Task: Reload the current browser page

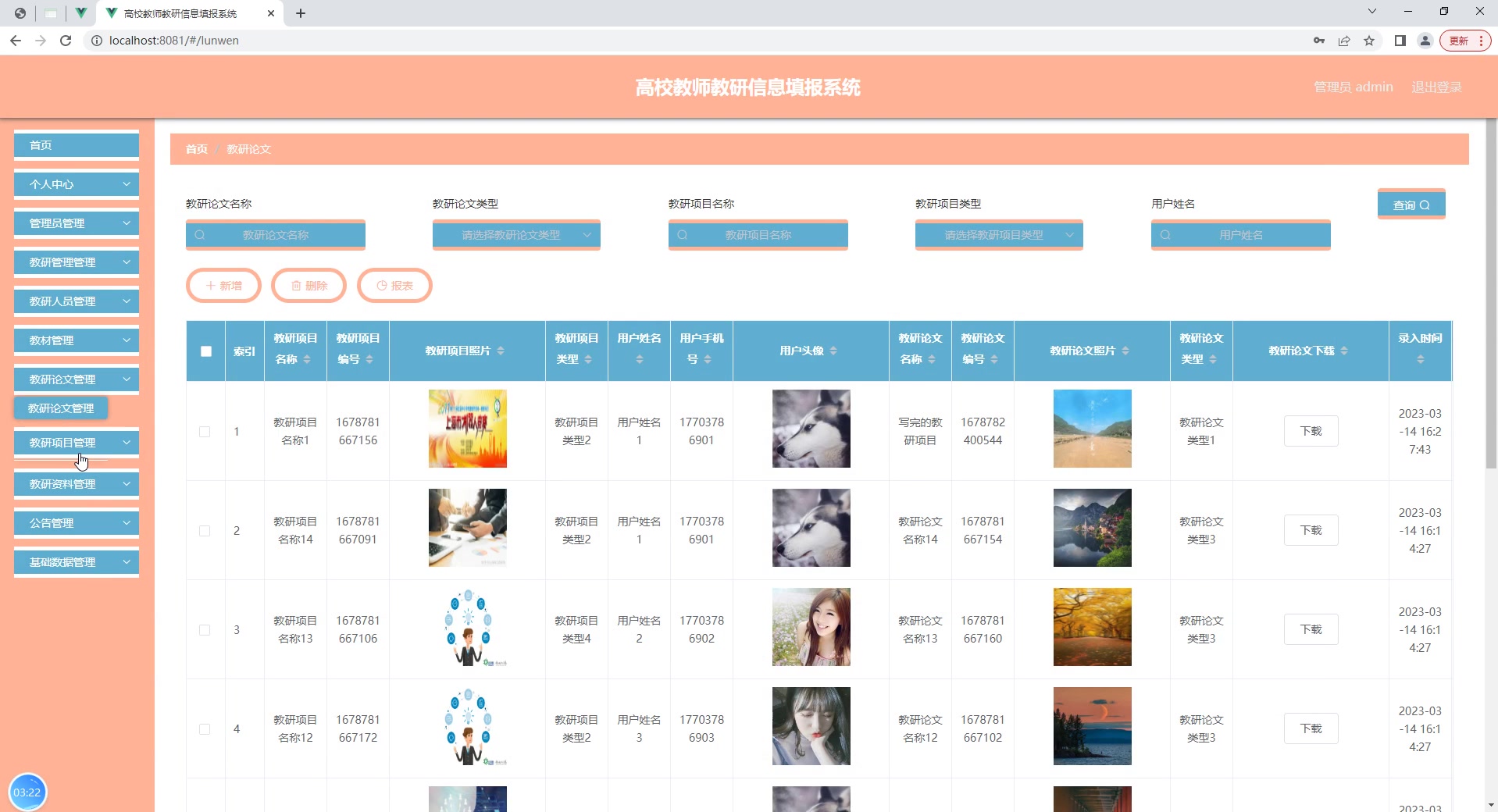Action: 66,41
